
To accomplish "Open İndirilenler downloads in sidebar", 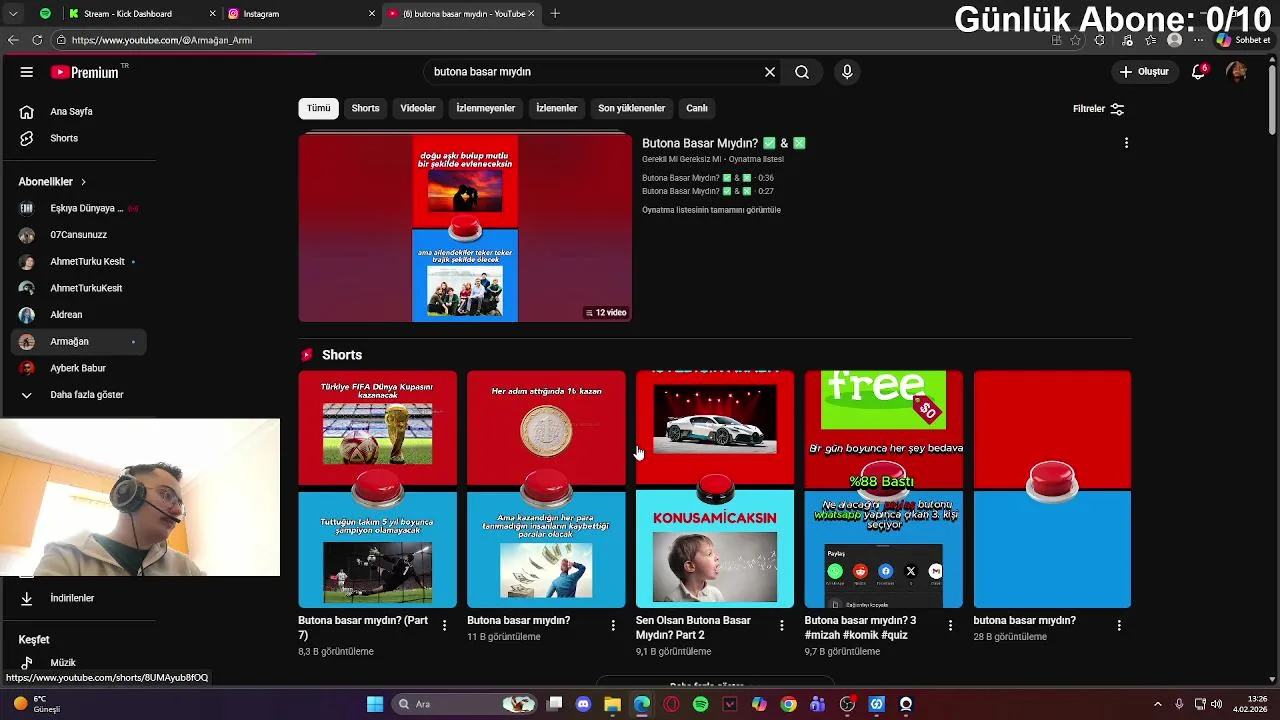I will pyautogui.click(x=78, y=598).
